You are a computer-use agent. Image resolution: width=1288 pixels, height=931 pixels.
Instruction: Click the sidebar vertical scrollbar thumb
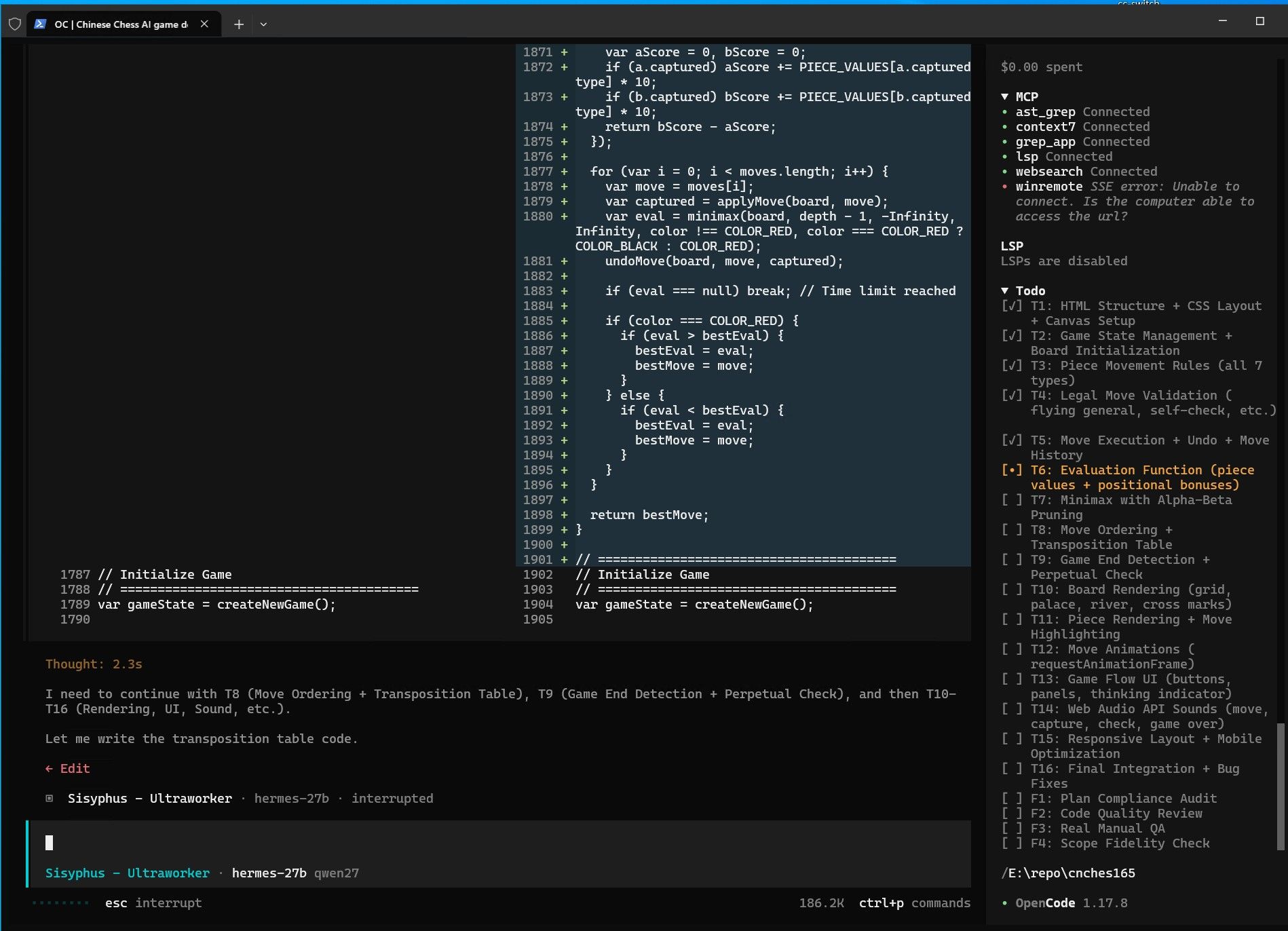[1281, 786]
